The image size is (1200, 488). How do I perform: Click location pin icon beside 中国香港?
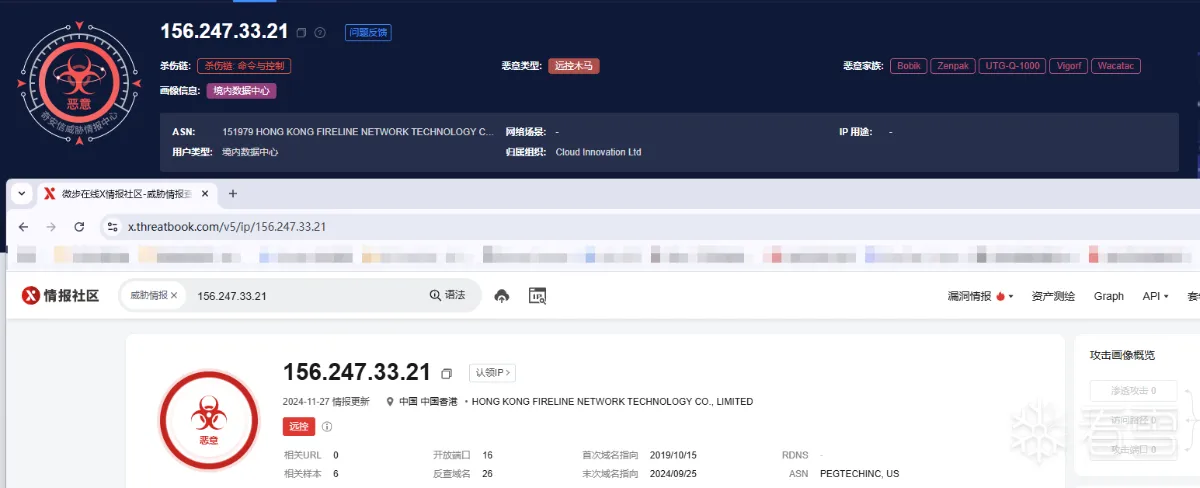[390, 402]
